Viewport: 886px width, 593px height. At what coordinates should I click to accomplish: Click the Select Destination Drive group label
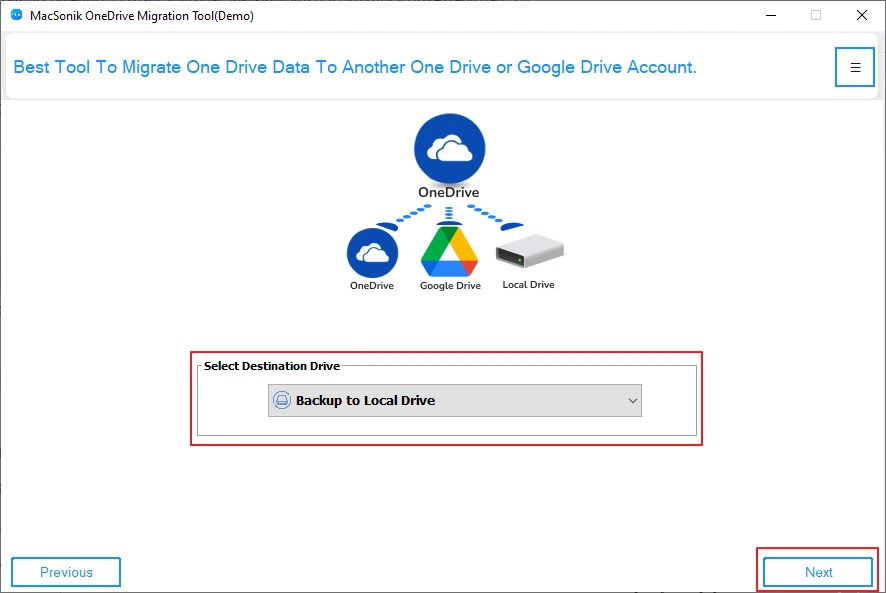click(272, 366)
